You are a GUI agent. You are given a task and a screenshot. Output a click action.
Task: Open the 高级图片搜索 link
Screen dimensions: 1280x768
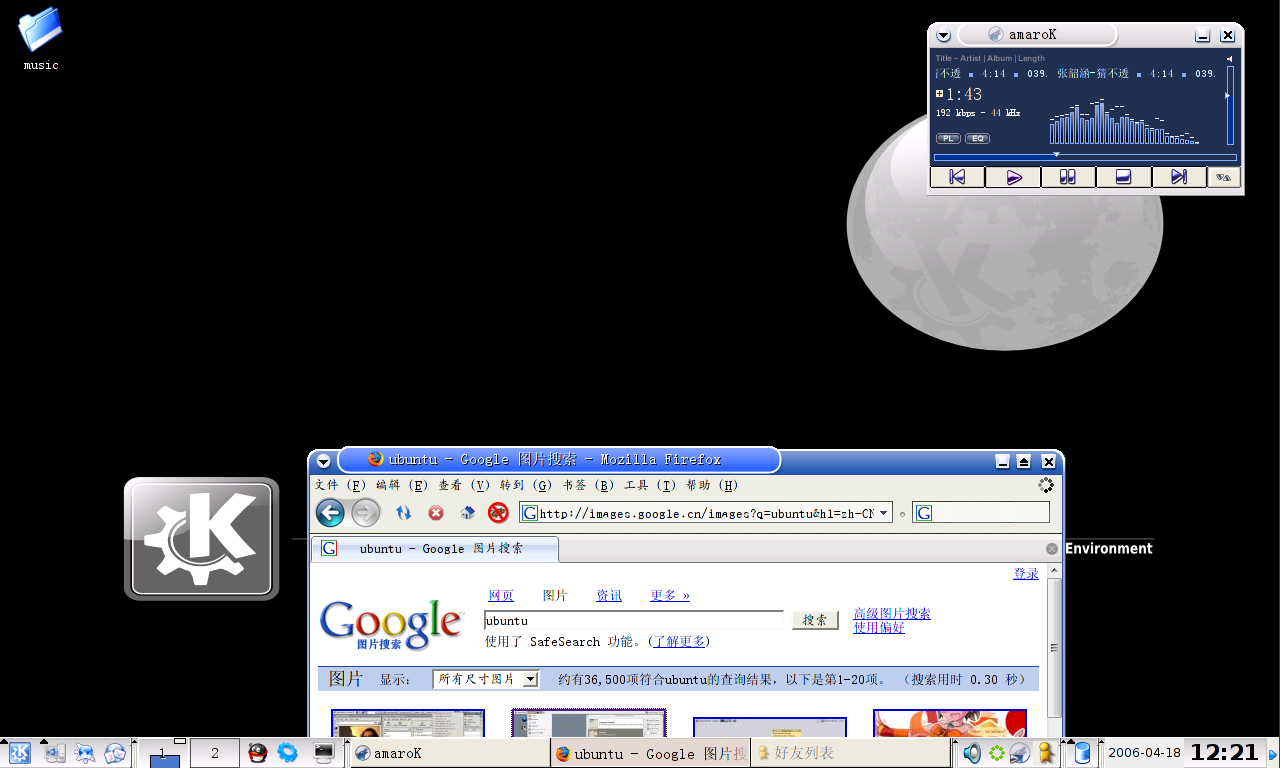892,614
